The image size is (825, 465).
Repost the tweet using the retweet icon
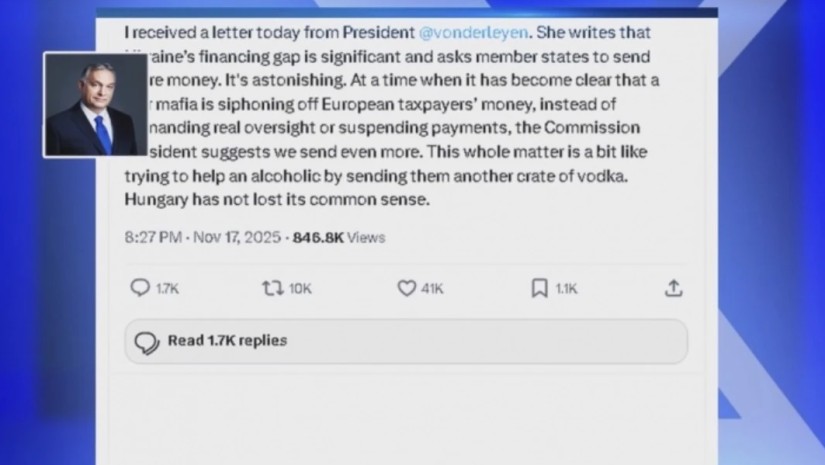[x=271, y=288]
